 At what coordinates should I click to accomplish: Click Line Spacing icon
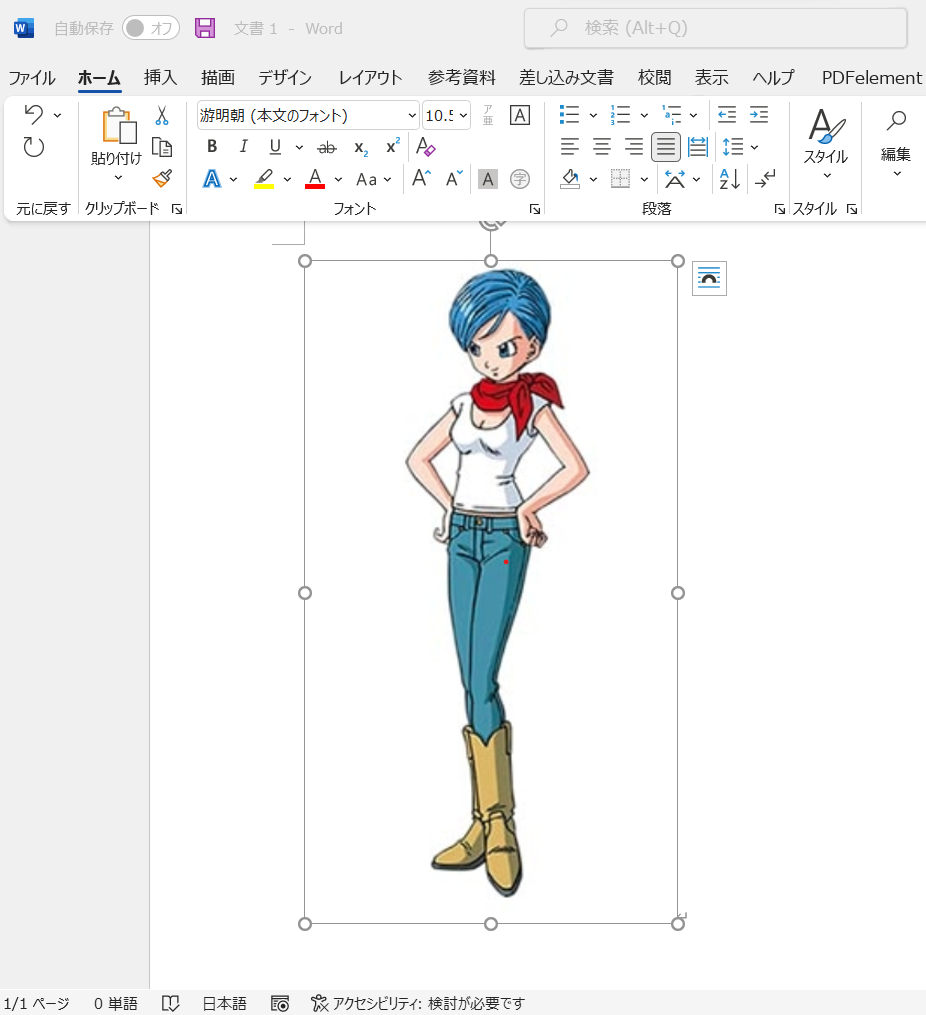pos(733,147)
